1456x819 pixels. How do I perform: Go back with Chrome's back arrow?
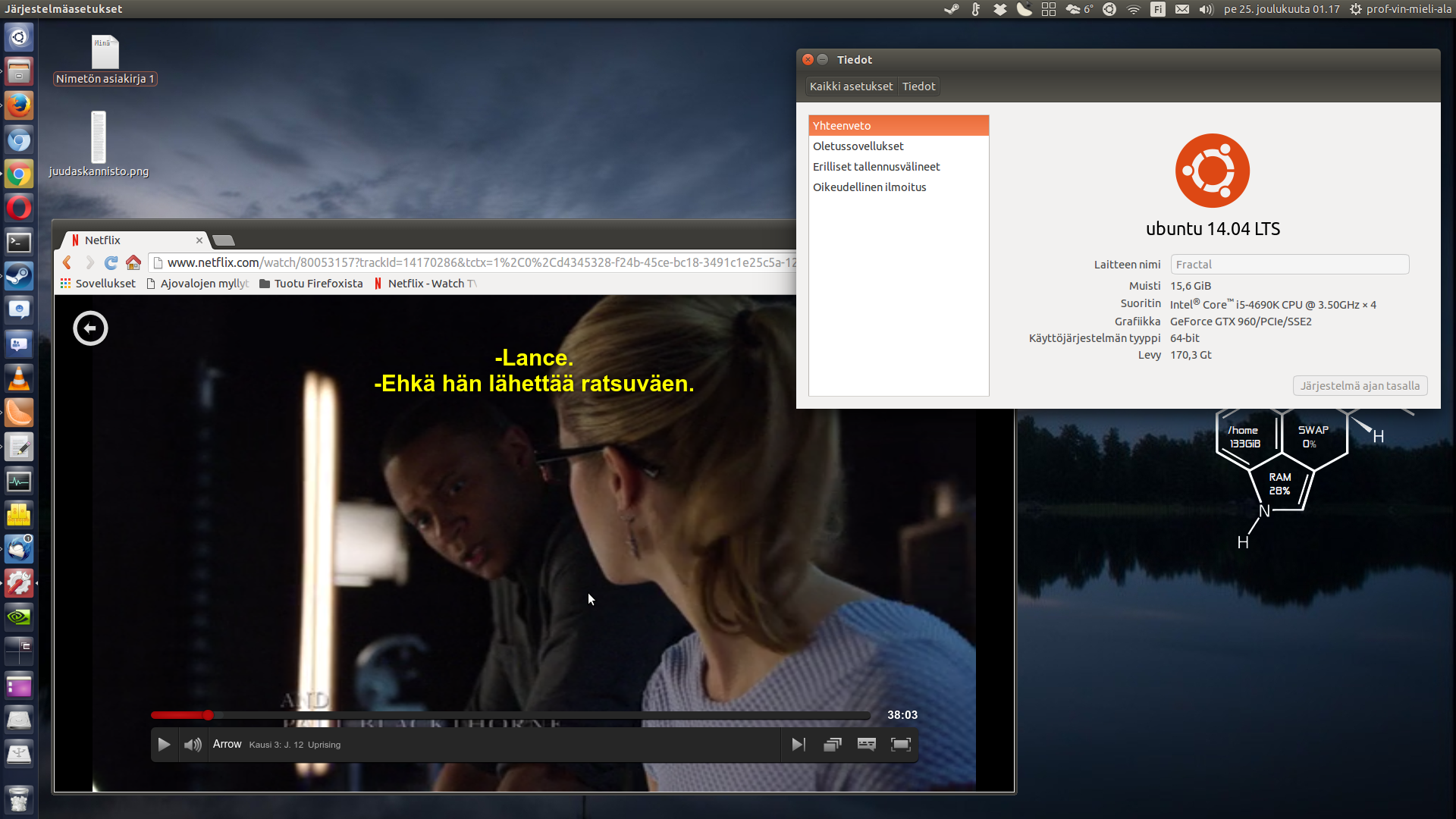pos(67,262)
